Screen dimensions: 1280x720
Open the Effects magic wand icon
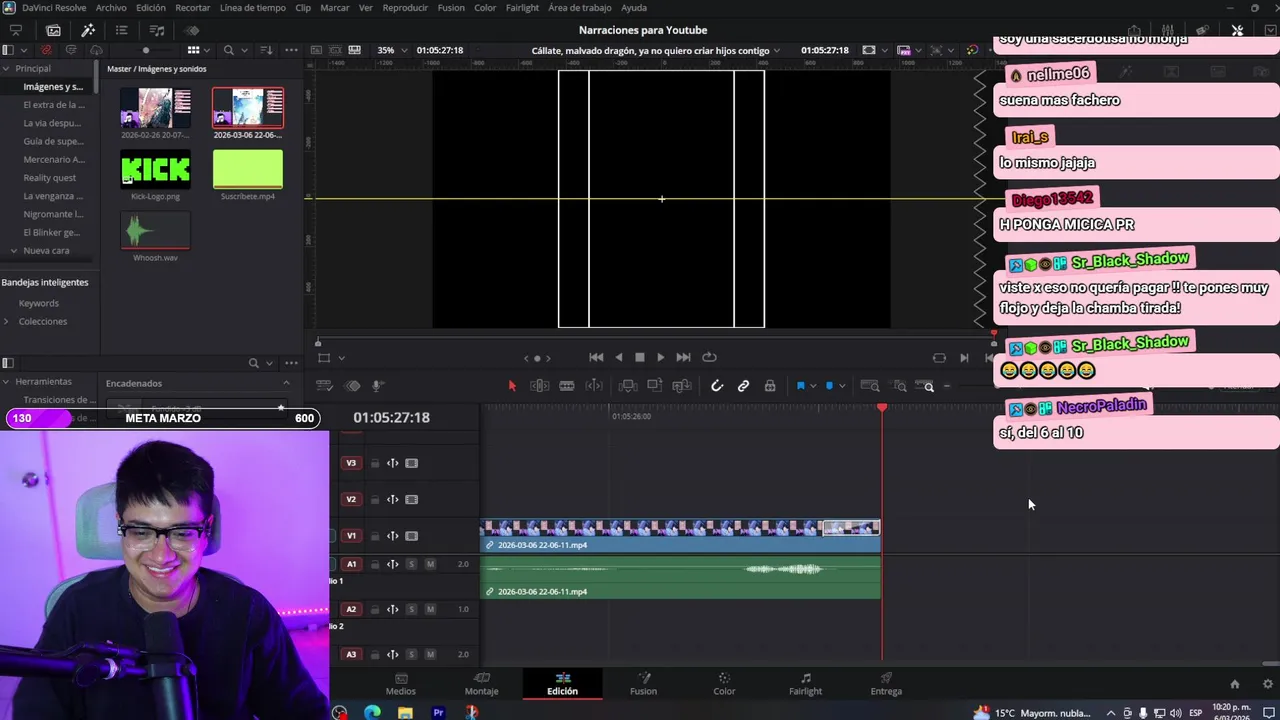point(88,30)
